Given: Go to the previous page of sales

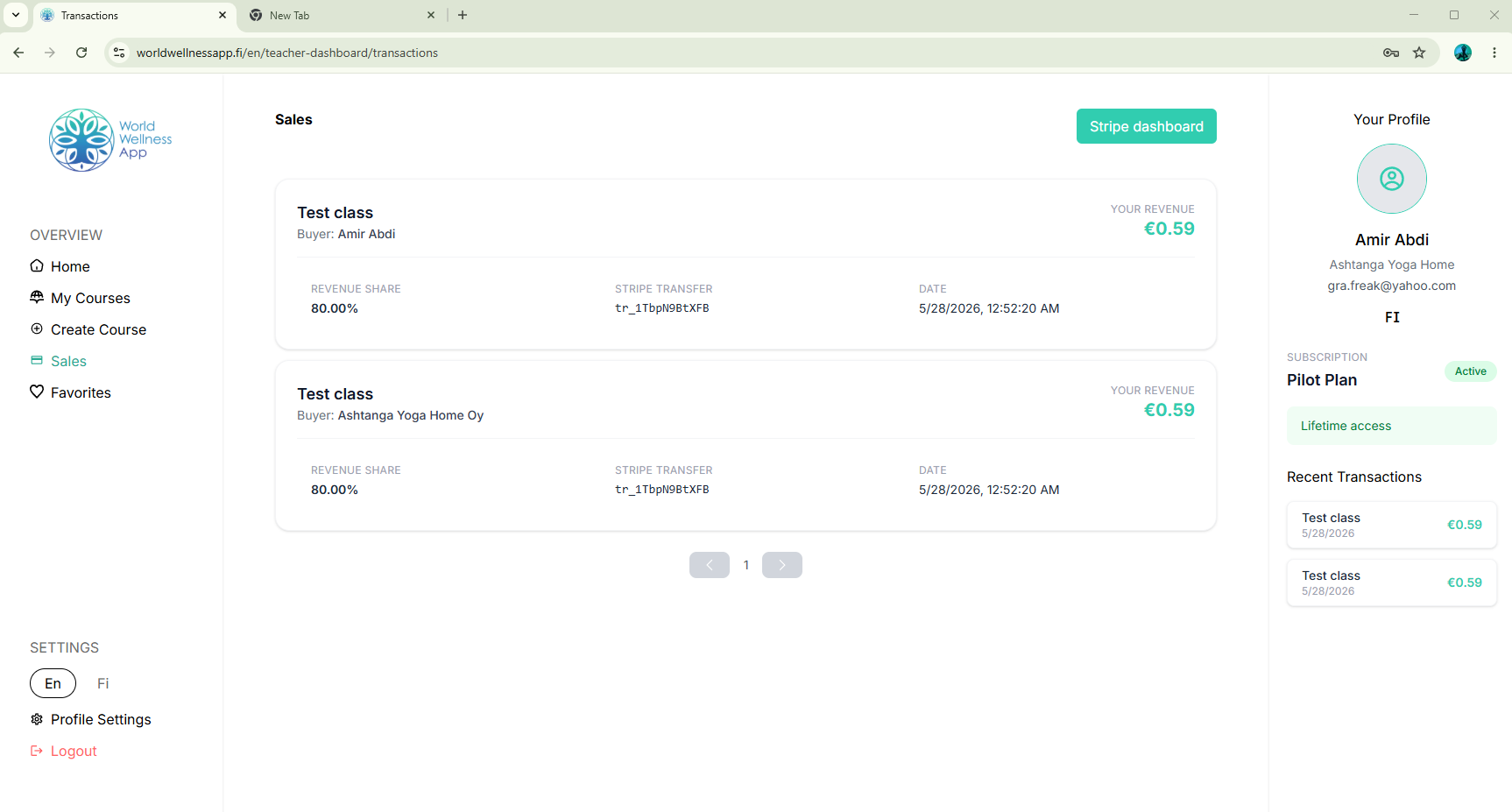Looking at the screenshot, I should coord(710,565).
